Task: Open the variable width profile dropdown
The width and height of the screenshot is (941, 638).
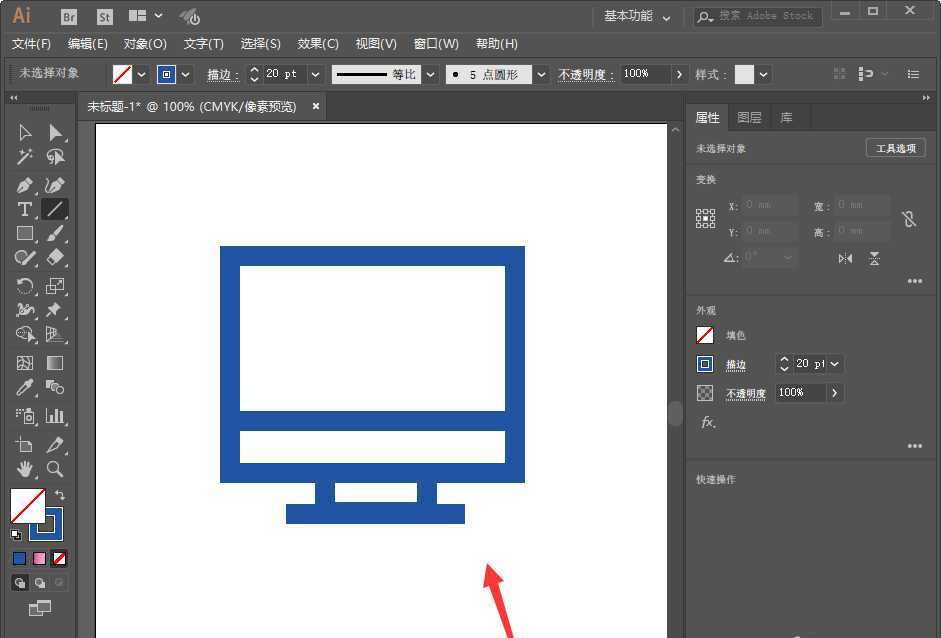Action: tap(430, 74)
